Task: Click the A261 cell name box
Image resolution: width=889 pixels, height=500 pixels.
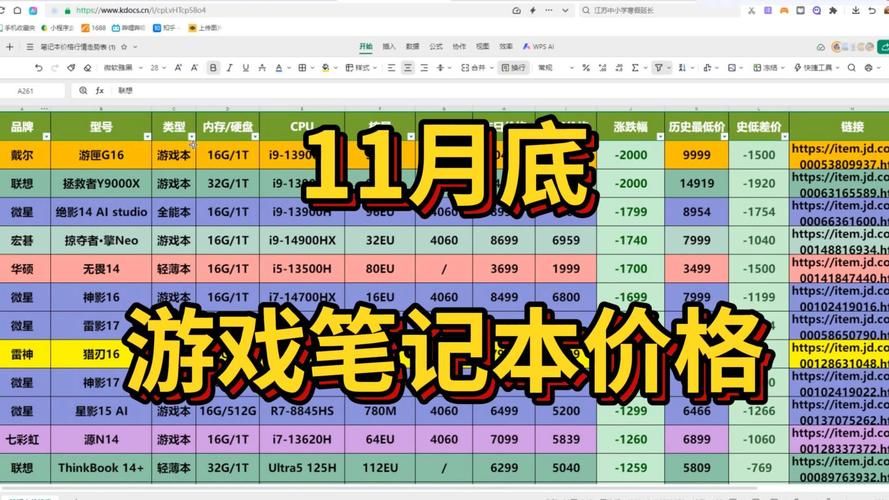Action: tap(25, 91)
